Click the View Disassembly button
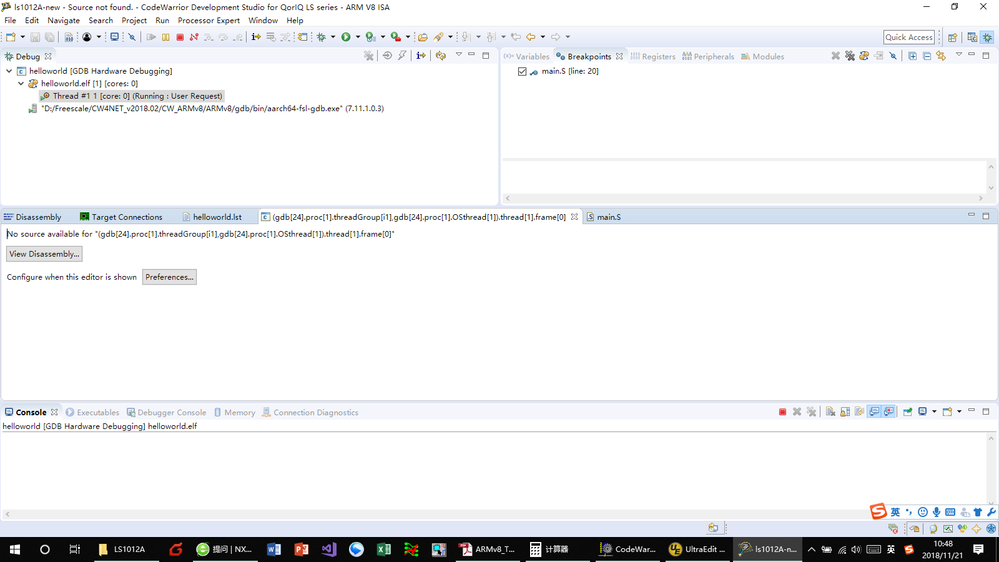999x562 pixels. (44, 254)
